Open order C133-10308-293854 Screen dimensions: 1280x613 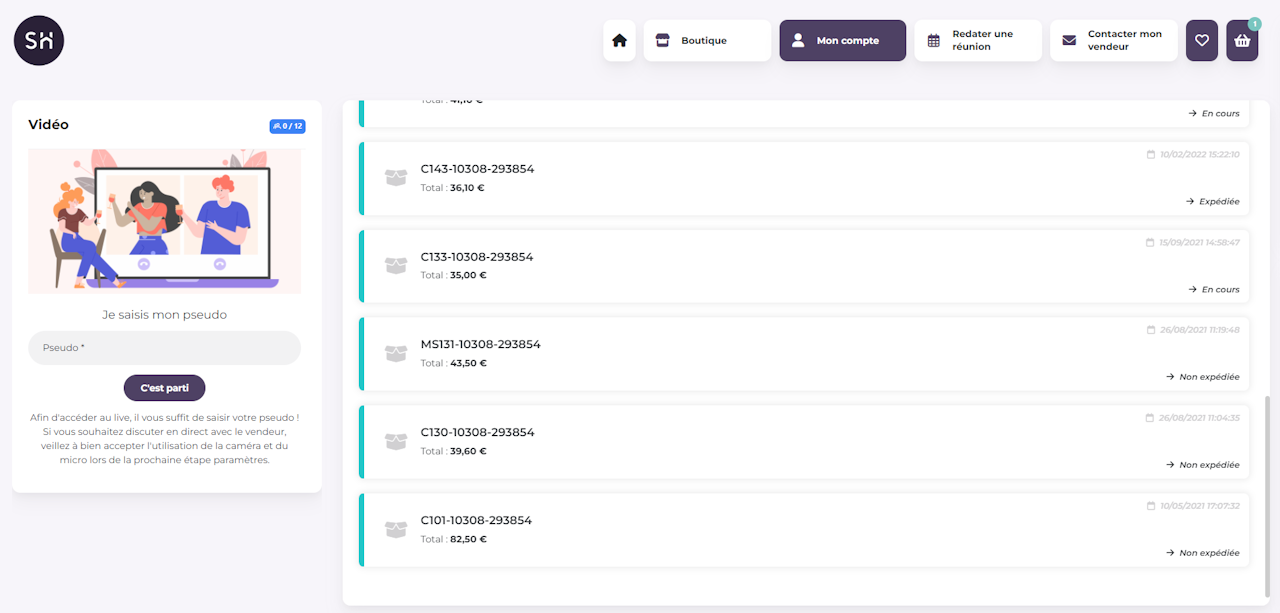pyautogui.click(x=477, y=257)
